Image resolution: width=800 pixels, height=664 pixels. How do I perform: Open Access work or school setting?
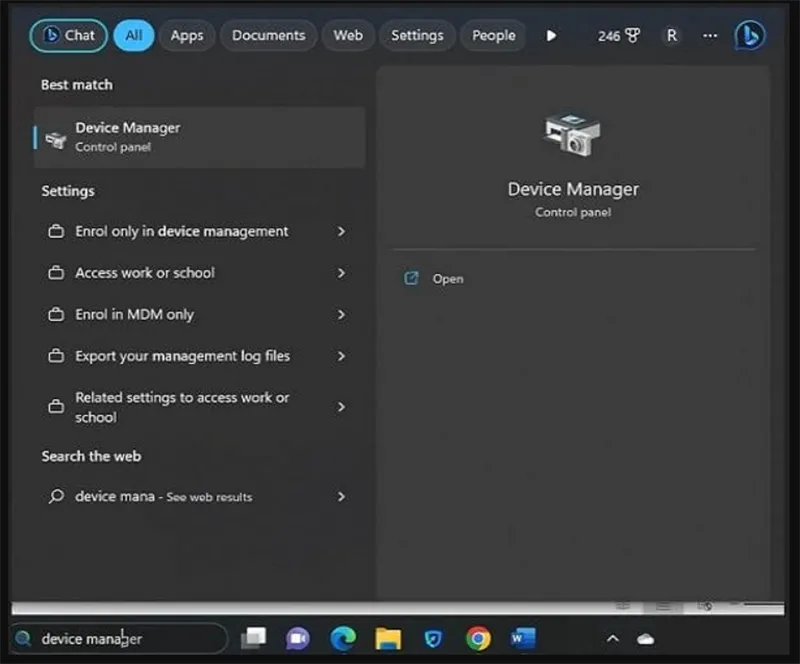tap(199, 273)
